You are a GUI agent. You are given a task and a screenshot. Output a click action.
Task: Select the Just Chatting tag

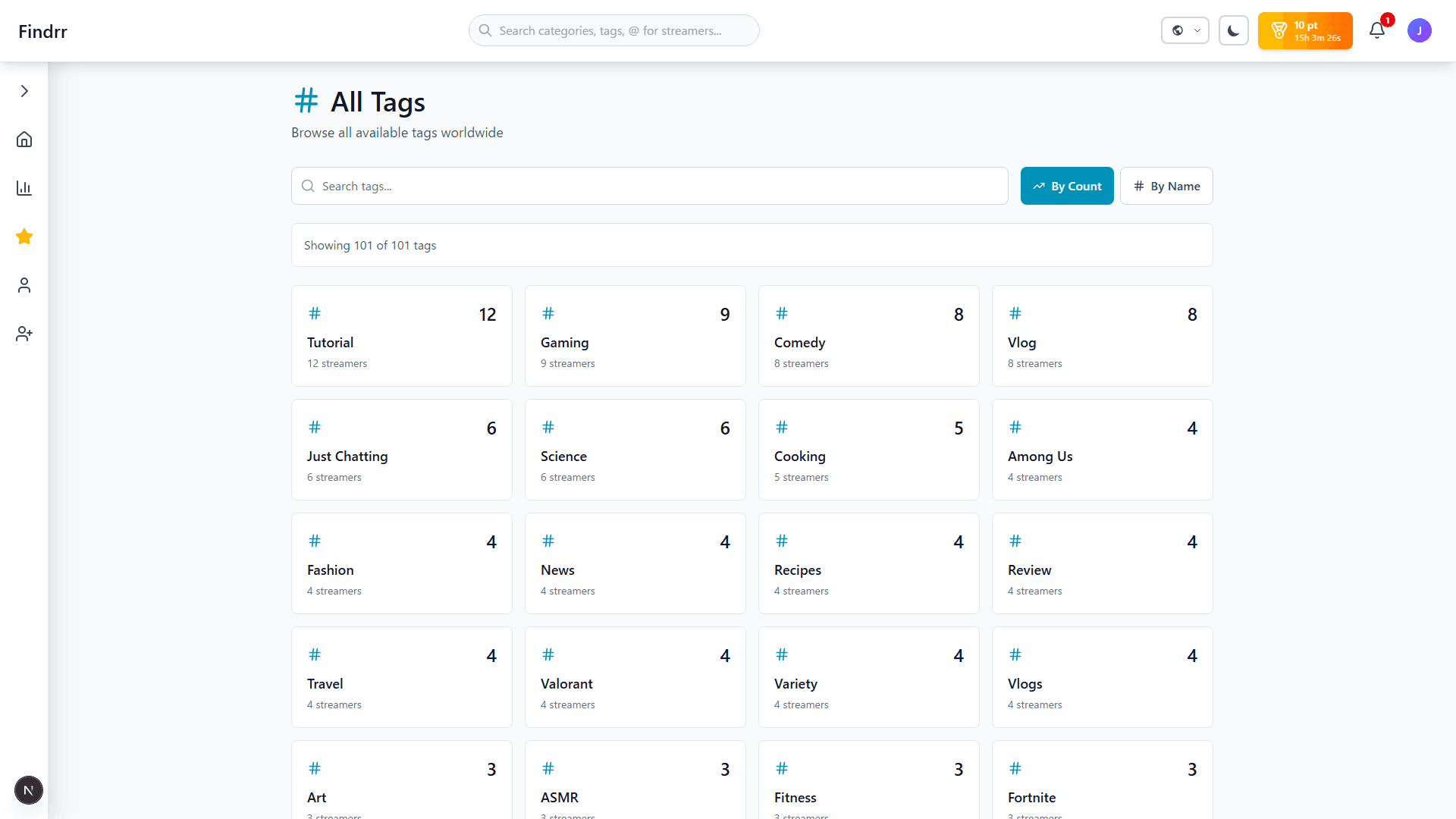click(401, 450)
